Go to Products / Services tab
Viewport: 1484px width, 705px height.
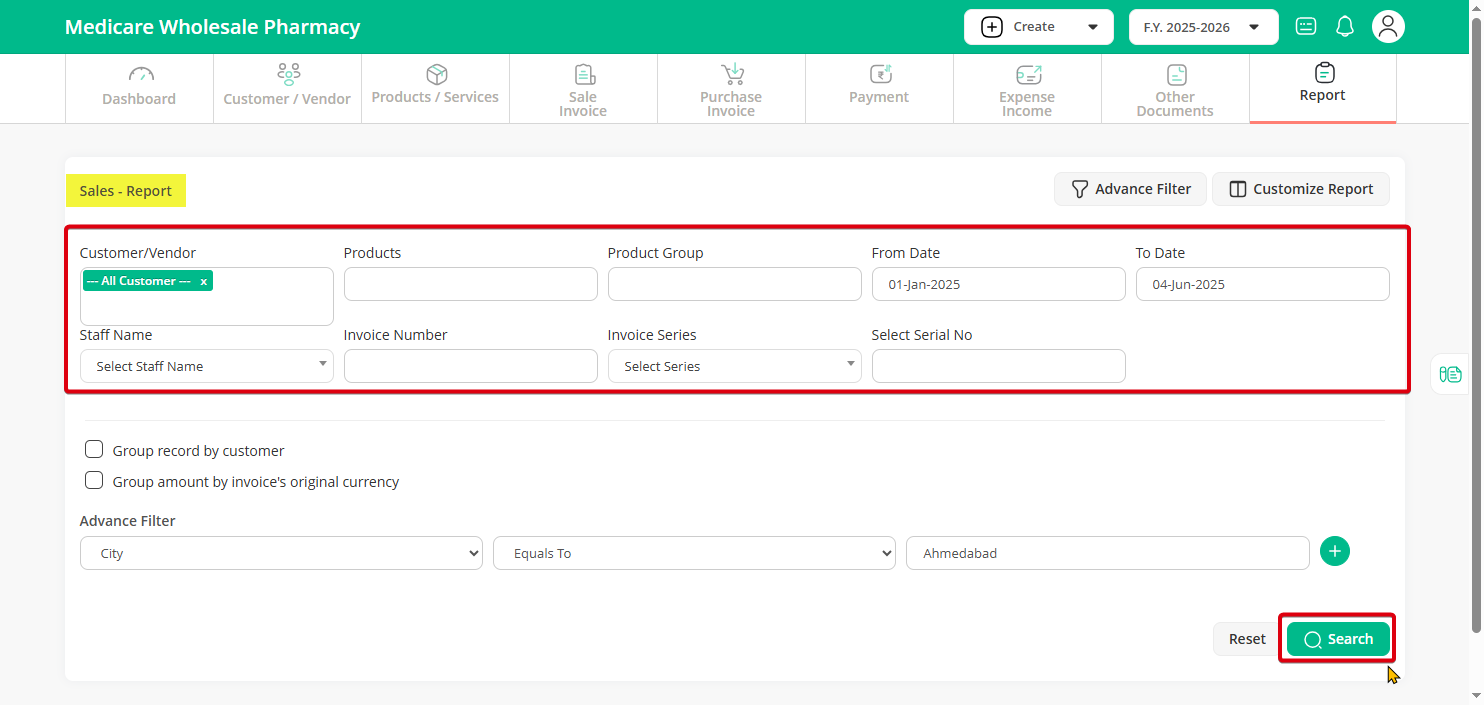click(435, 88)
